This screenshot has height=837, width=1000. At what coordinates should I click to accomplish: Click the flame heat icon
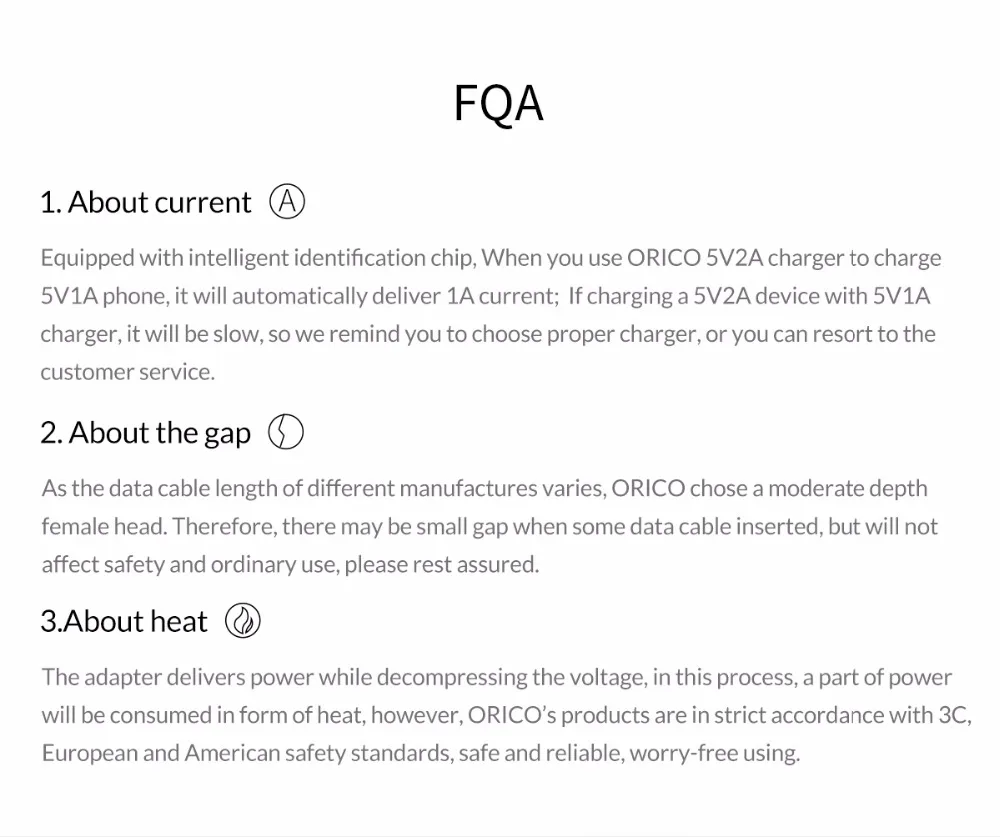pyautogui.click(x=243, y=622)
